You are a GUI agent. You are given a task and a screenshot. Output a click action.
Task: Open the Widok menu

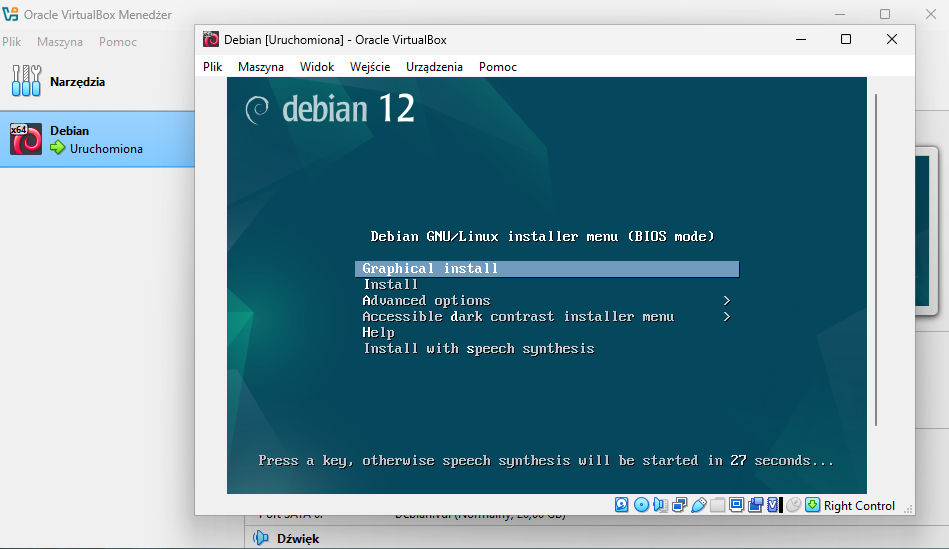pos(317,67)
